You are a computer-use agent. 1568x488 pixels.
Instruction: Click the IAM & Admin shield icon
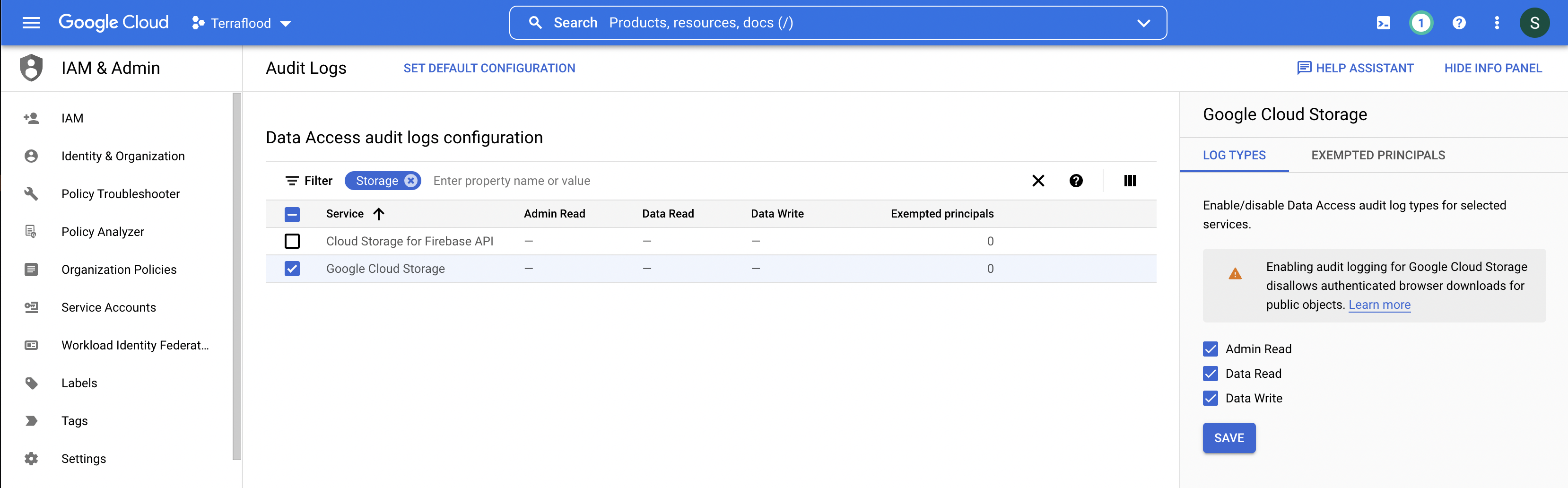(x=31, y=68)
